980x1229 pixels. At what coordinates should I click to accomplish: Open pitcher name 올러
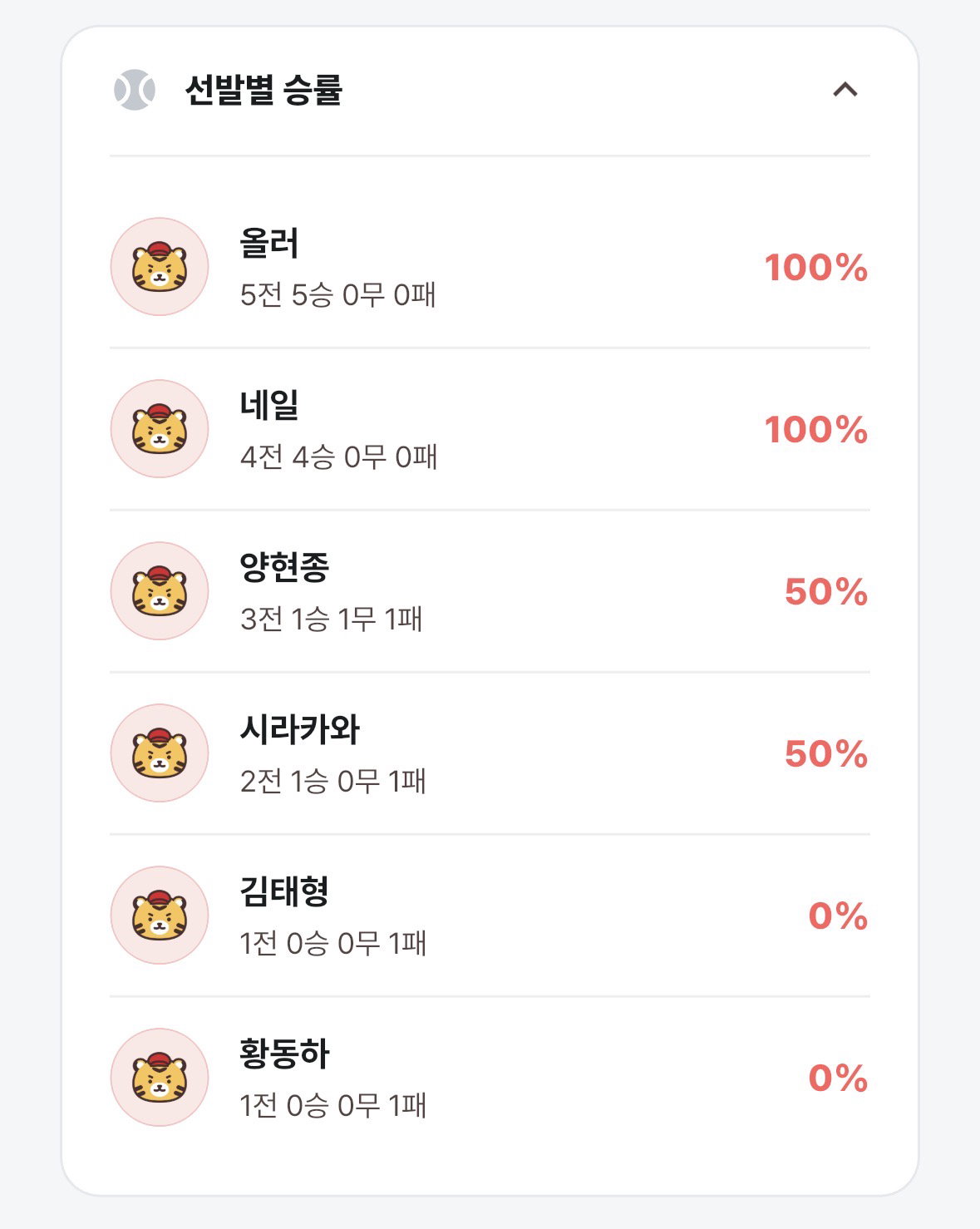[269, 243]
